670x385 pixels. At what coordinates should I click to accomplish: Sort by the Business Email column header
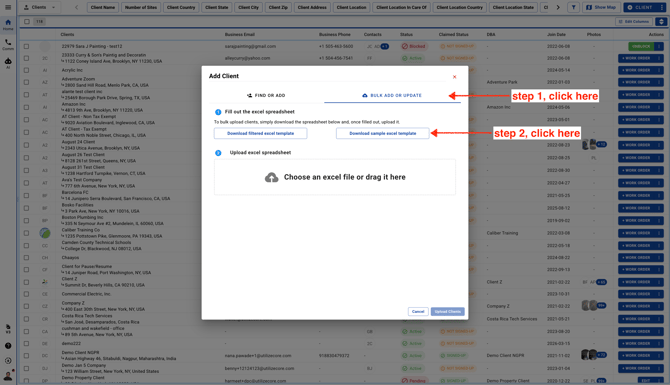pyautogui.click(x=240, y=35)
